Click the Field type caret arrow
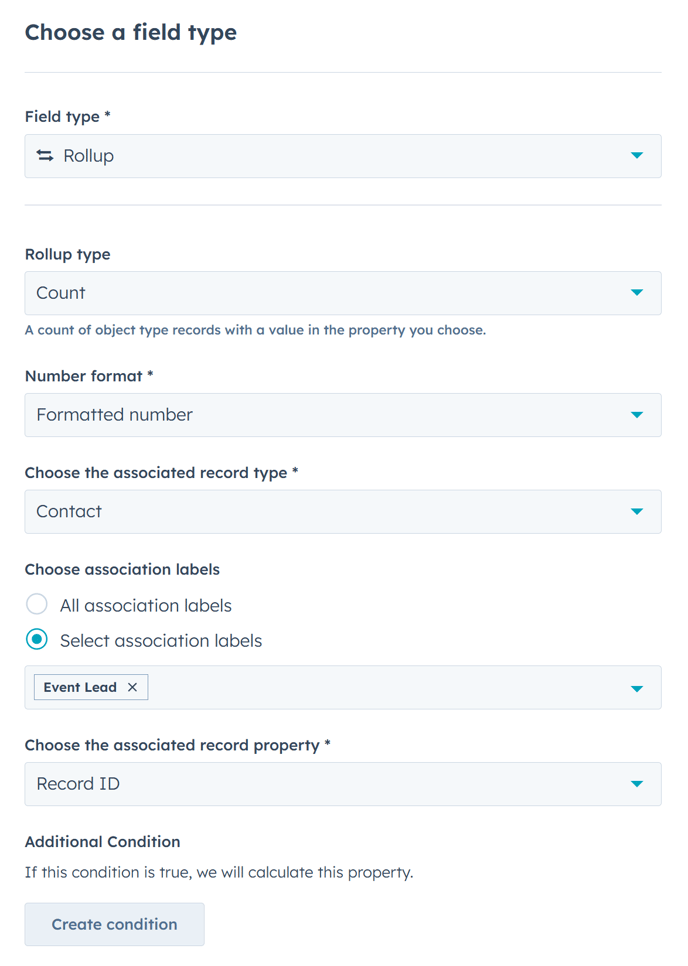 point(637,156)
